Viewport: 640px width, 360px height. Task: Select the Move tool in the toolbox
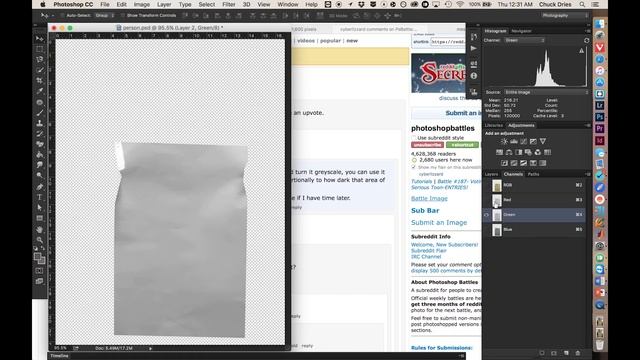tap(40, 39)
